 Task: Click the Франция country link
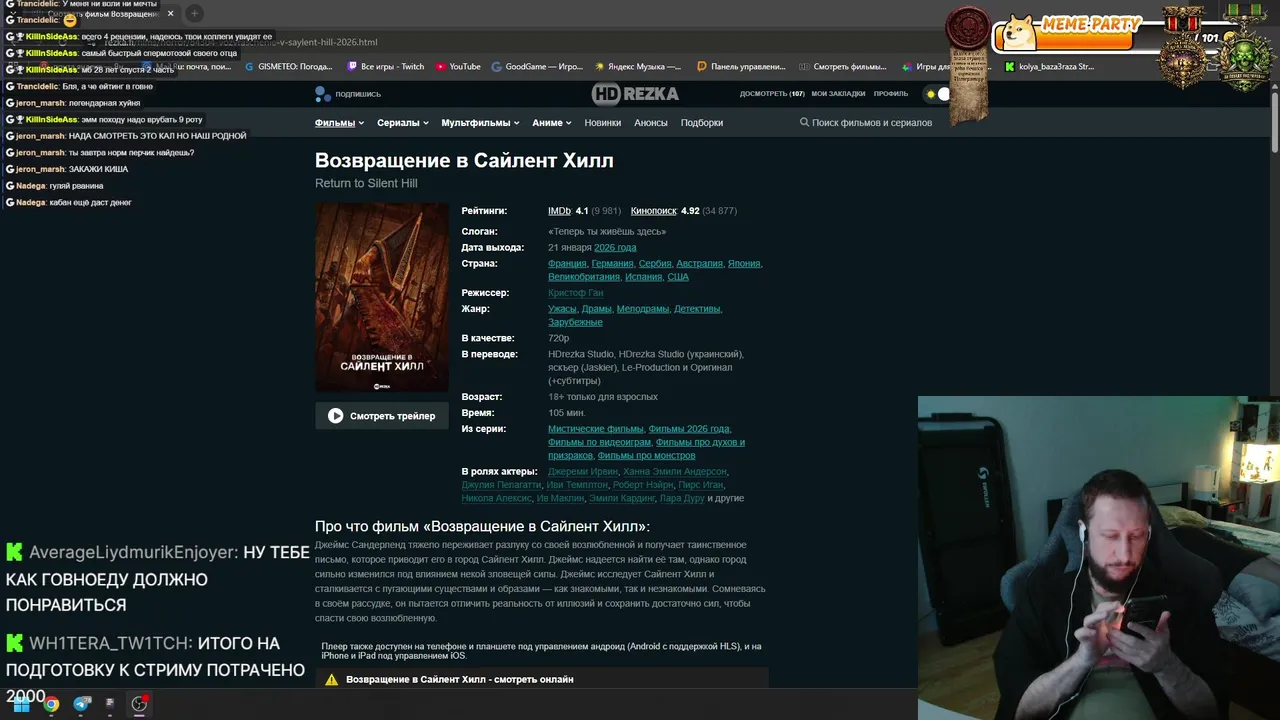point(567,264)
